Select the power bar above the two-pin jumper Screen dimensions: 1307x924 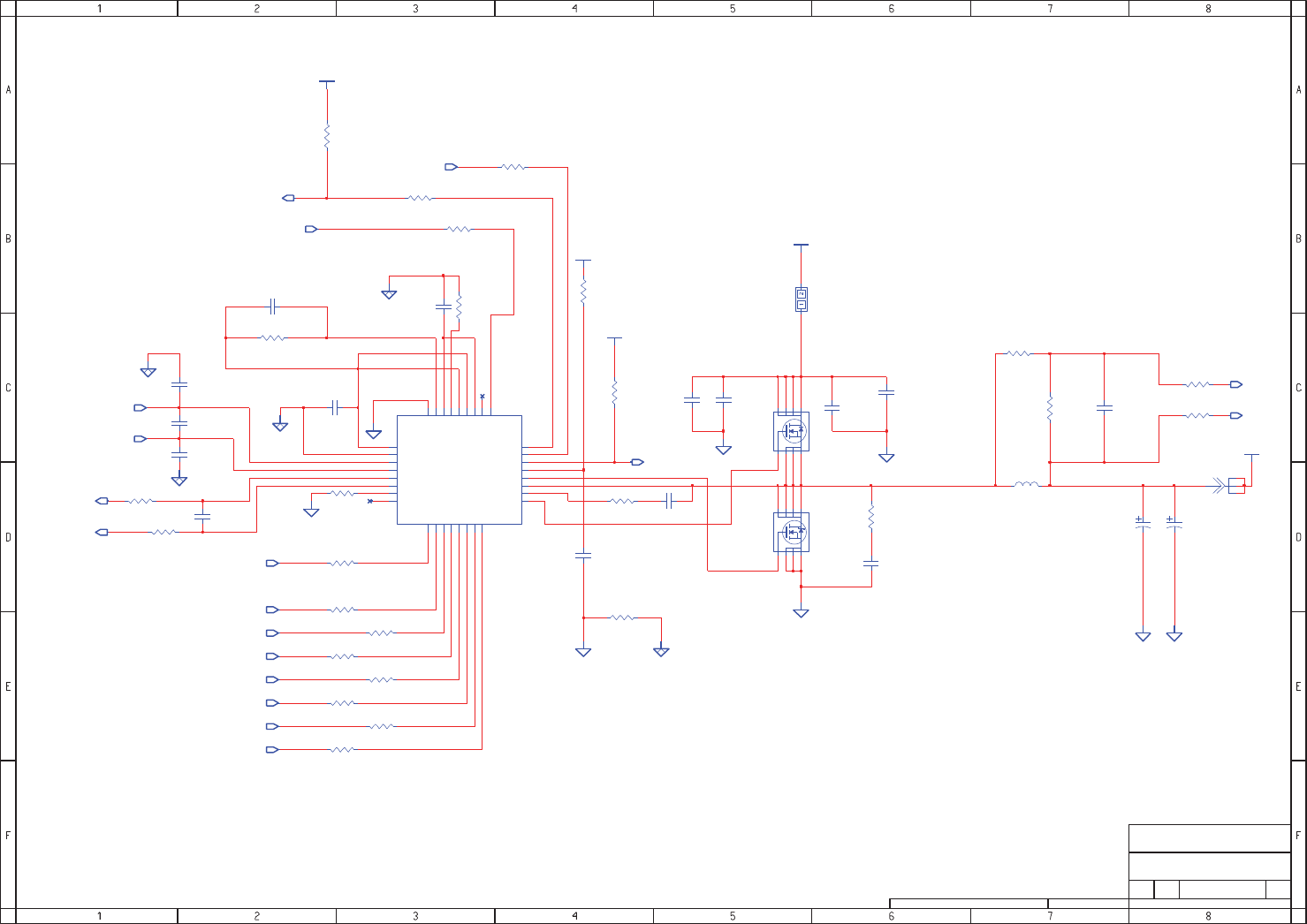[801, 245]
